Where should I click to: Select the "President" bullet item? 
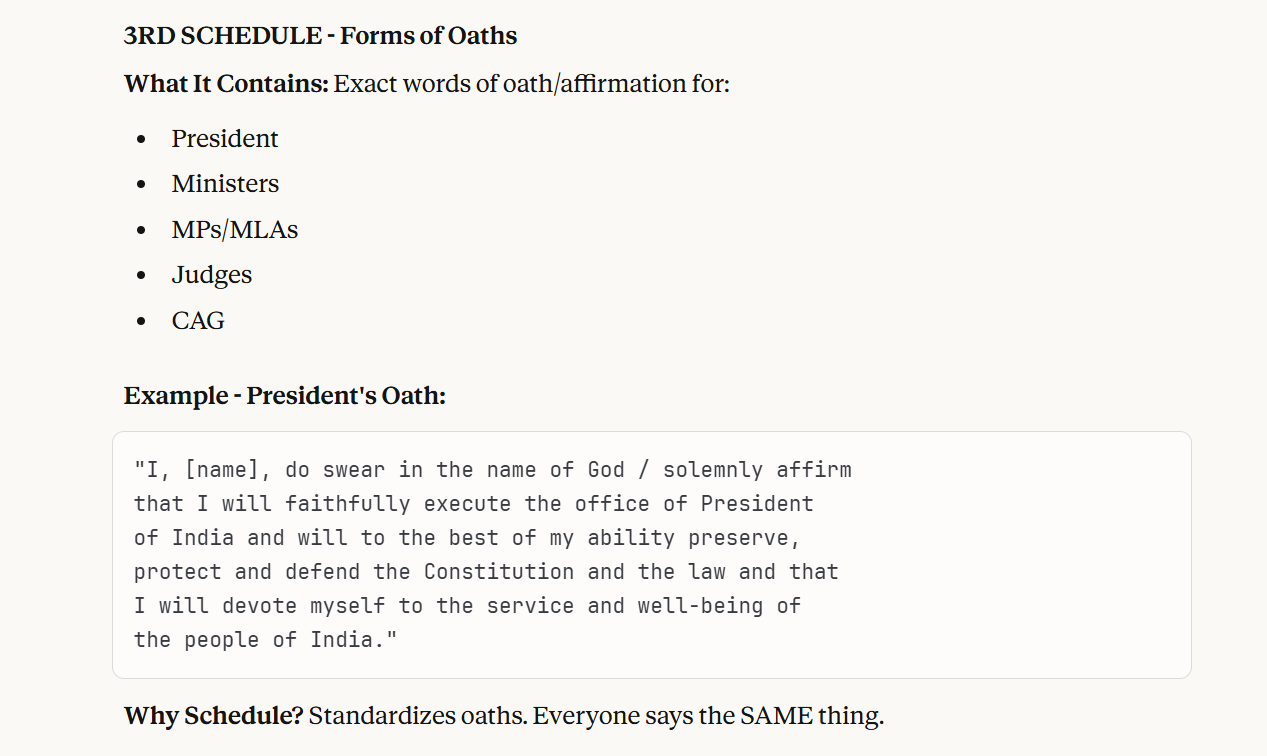[x=224, y=139]
